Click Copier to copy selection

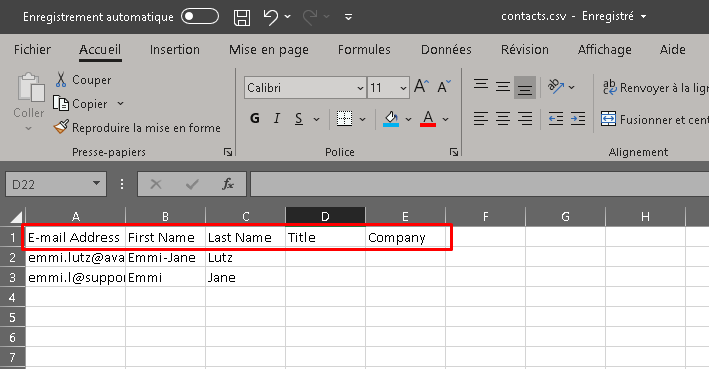pyautogui.click(x=80, y=104)
